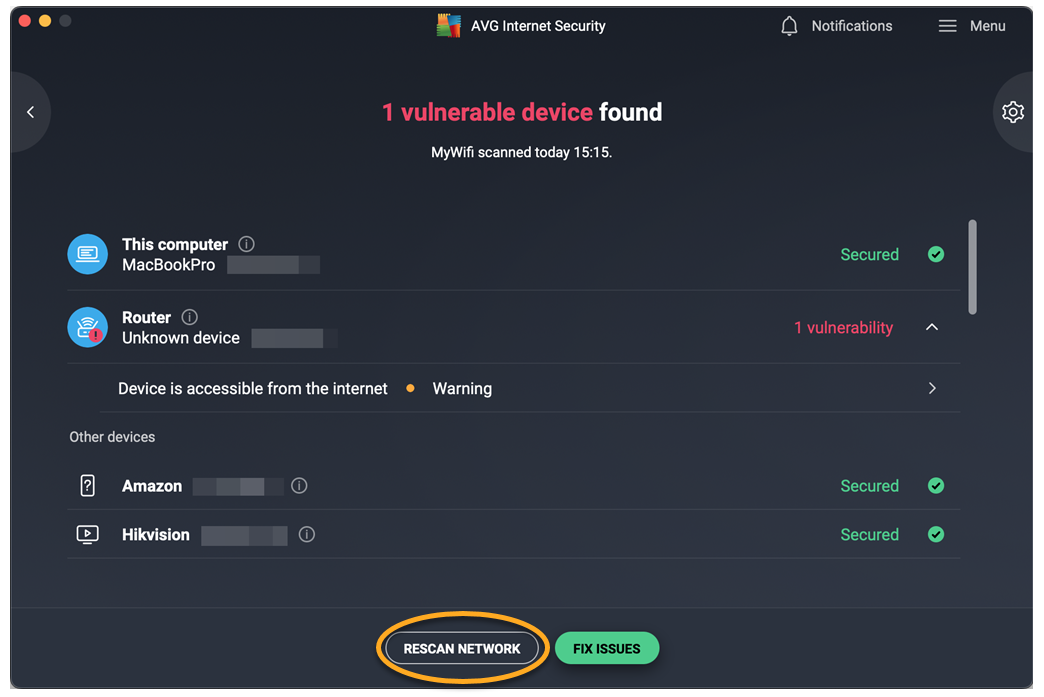Open Notifications panel label
The width and height of the screenshot is (1044, 697).
pyautogui.click(x=851, y=26)
